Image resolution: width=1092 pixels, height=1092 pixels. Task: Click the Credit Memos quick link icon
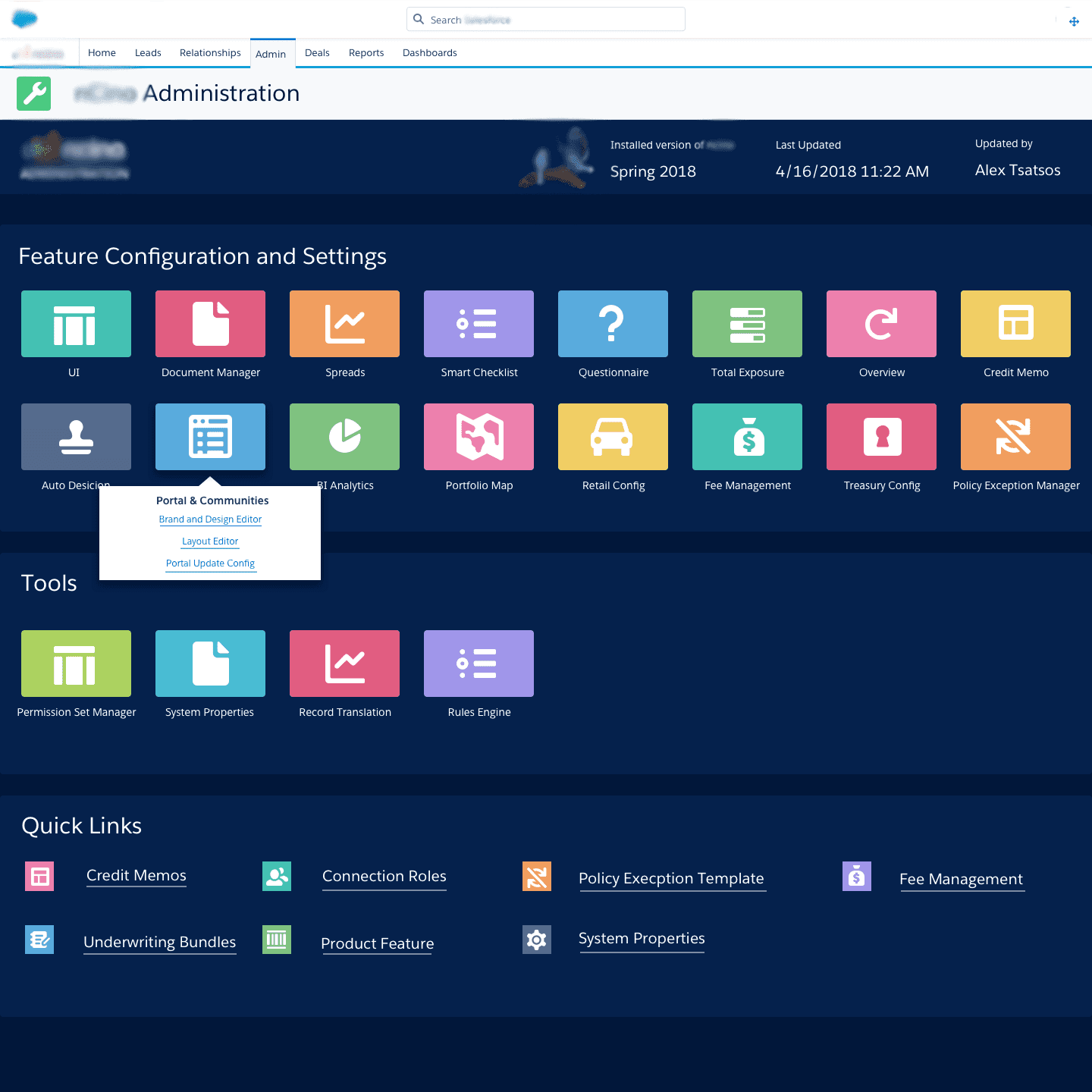coord(39,877)
